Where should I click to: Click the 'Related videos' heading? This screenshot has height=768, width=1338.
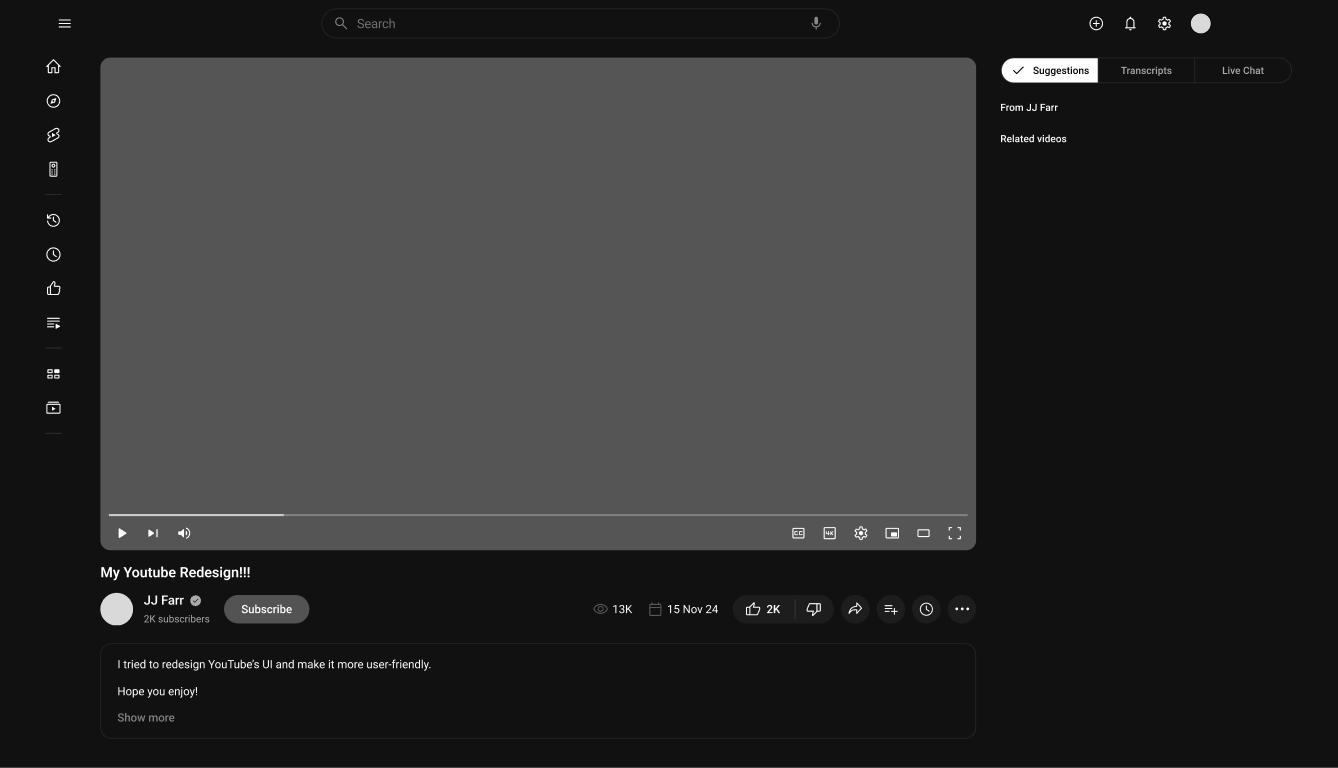(x=1033, y=139)
